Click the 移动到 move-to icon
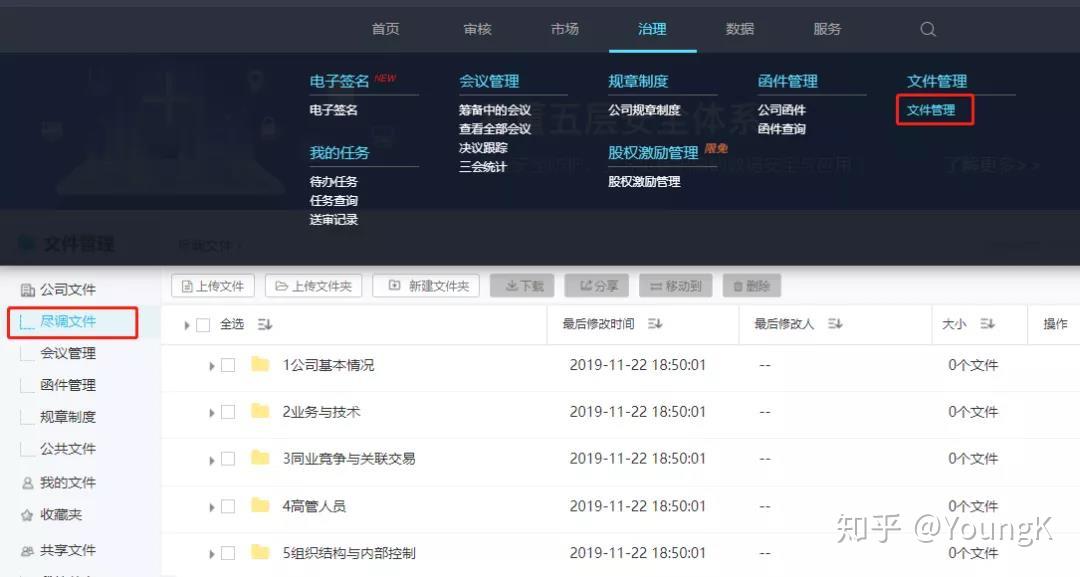Image resolution: width=1080 pixels, height=577 pixels. click(674, 285)
